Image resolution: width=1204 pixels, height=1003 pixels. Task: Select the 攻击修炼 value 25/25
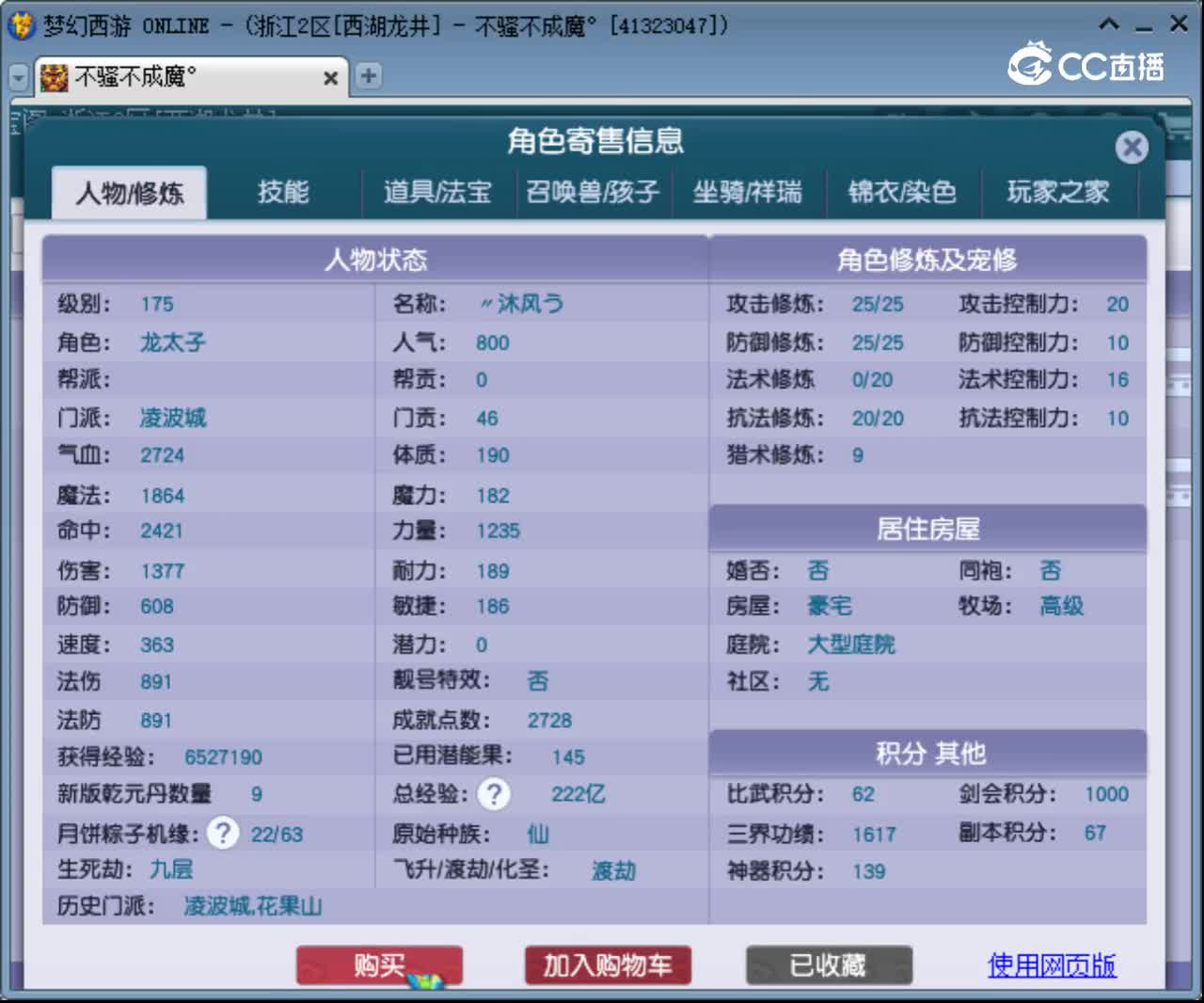tap(878, 304)
